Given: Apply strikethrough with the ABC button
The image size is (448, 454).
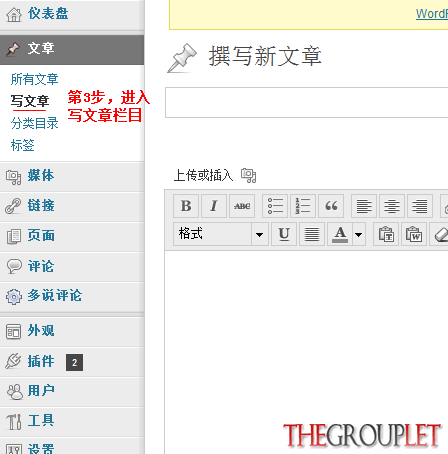Looking at the screenshot, I should [x=242, y=206].
